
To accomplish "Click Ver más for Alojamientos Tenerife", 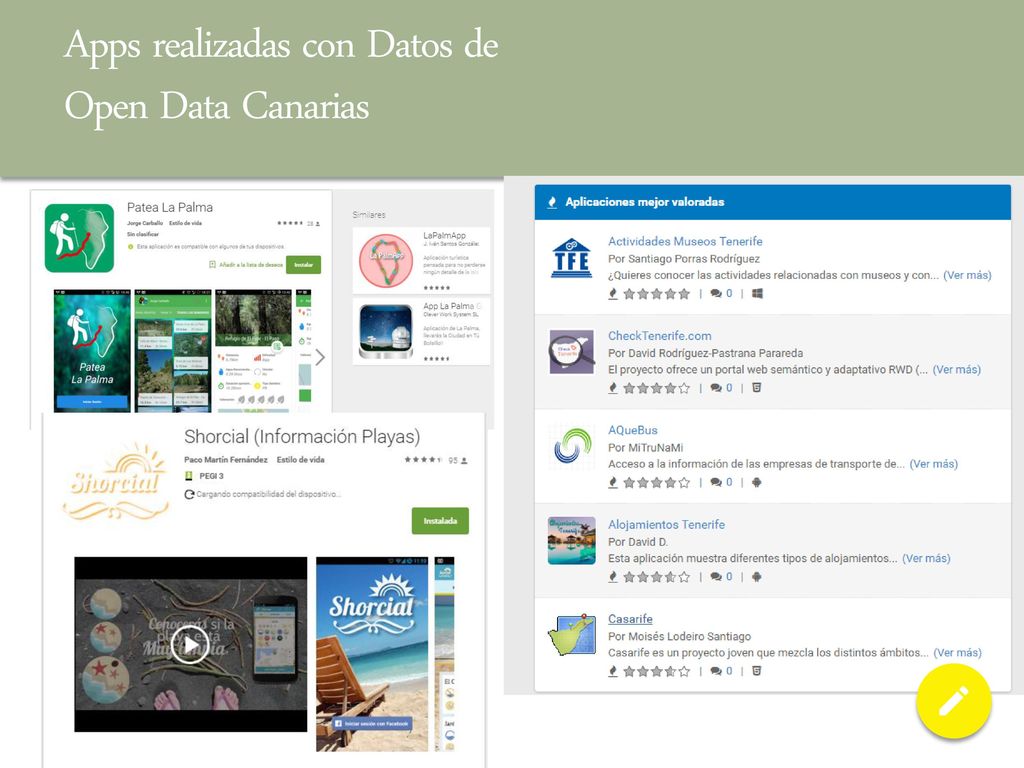I will [x=926, y=558].
